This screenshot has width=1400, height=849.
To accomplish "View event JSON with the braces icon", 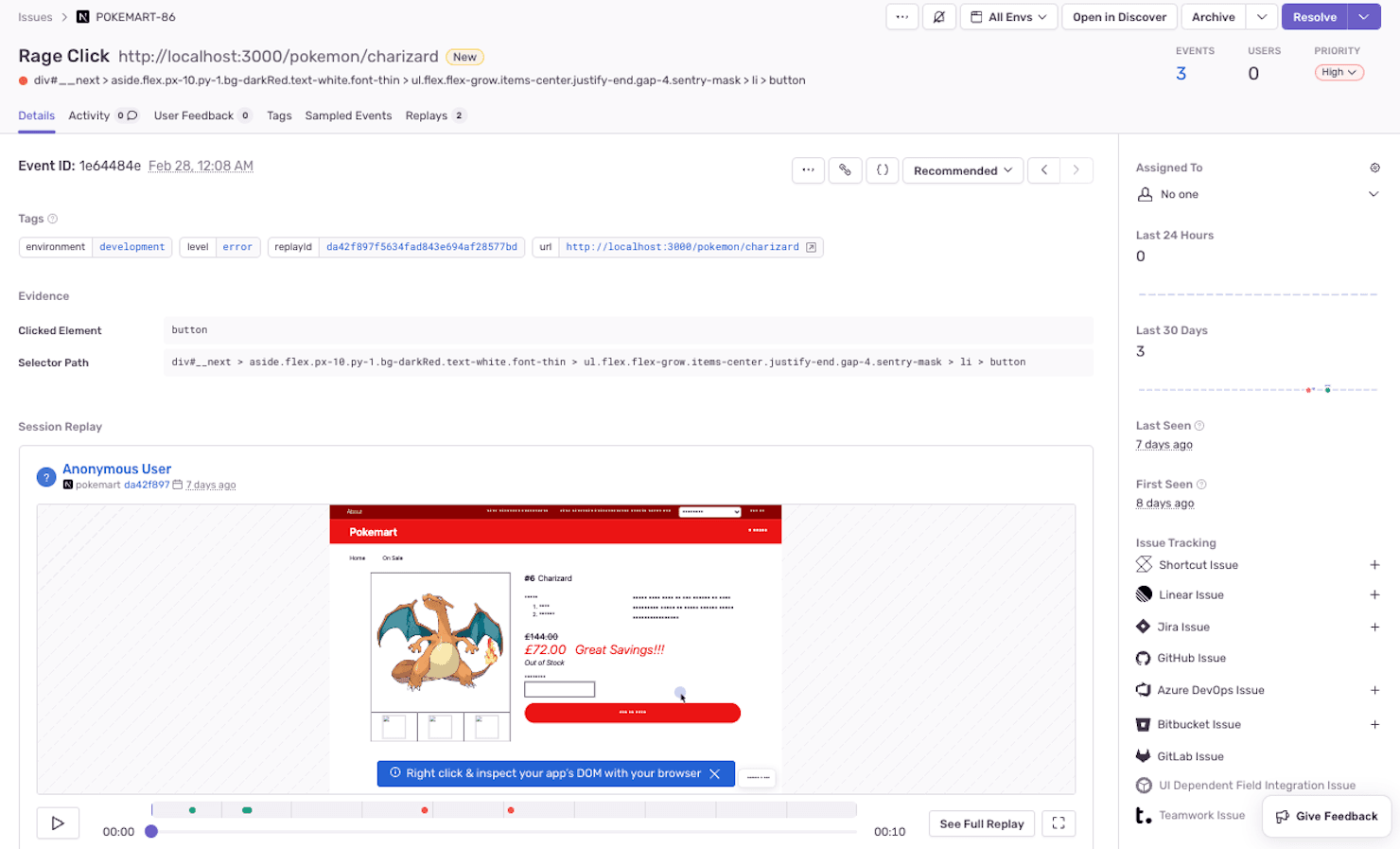I will tap(882, 170).
